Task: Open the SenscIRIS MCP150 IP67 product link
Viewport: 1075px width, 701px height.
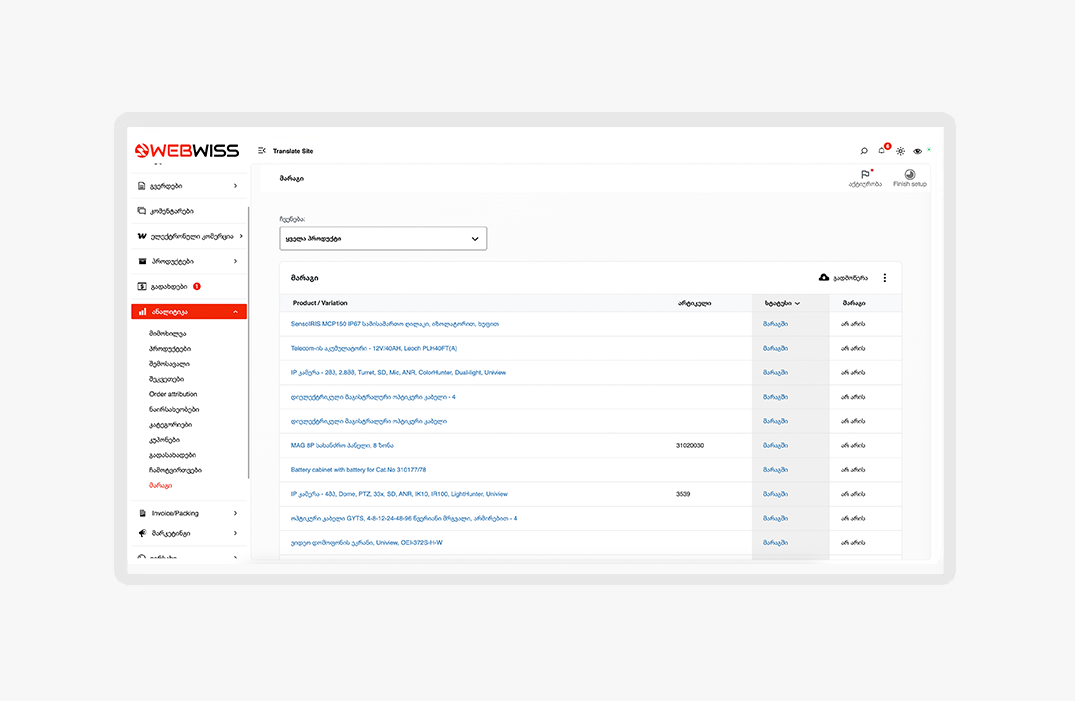Action: (394, 324)
